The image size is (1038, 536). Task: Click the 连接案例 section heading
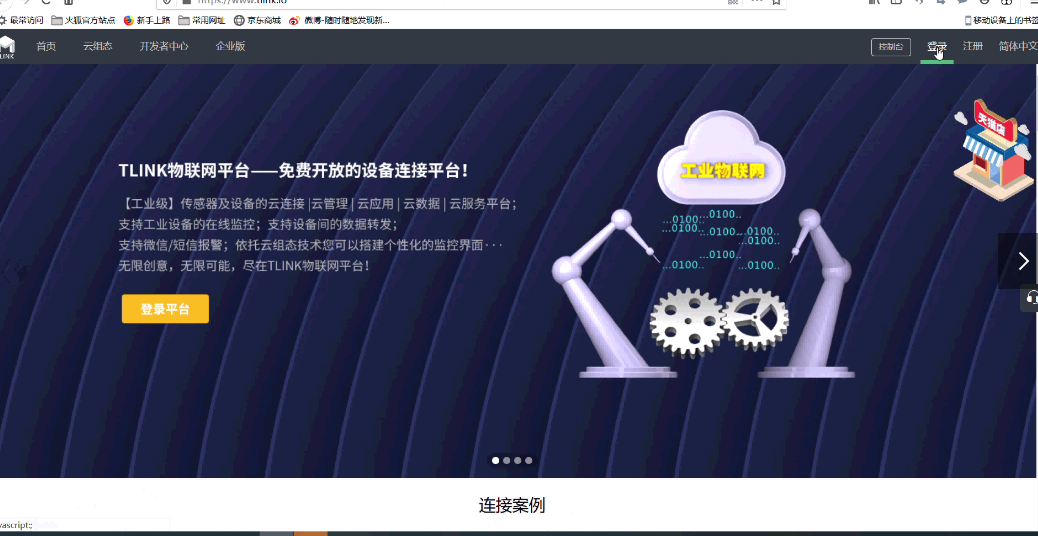[512, 506]
